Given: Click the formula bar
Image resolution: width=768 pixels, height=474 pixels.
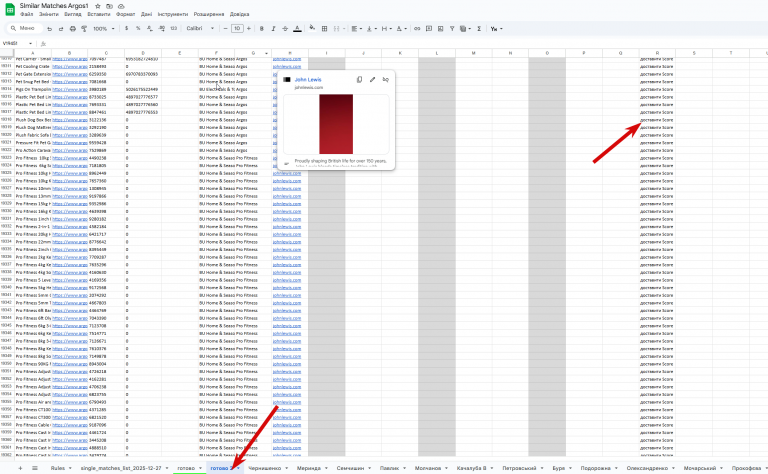Looking at the screenshot, I should [x=407, y=43].
